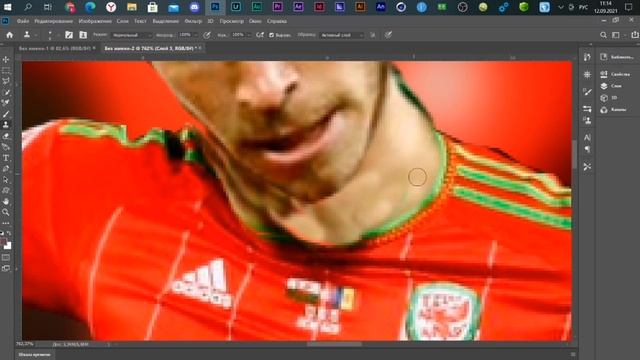This screenshot has width=640, height=360.
Task: Click the zoom percentage field at bottom
Action: point(25,344)
